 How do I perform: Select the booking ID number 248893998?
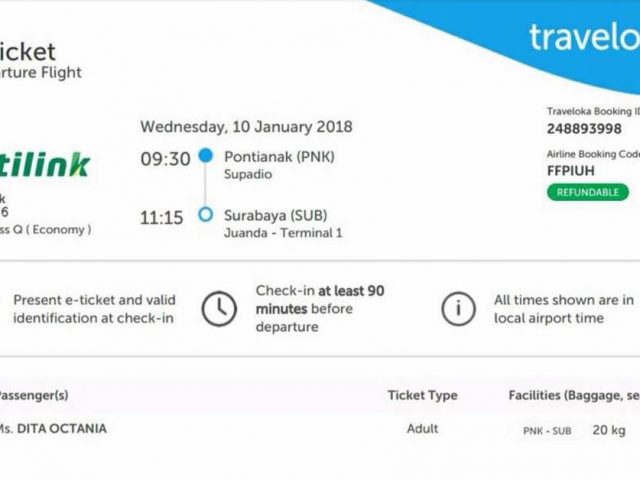(586, 129)
